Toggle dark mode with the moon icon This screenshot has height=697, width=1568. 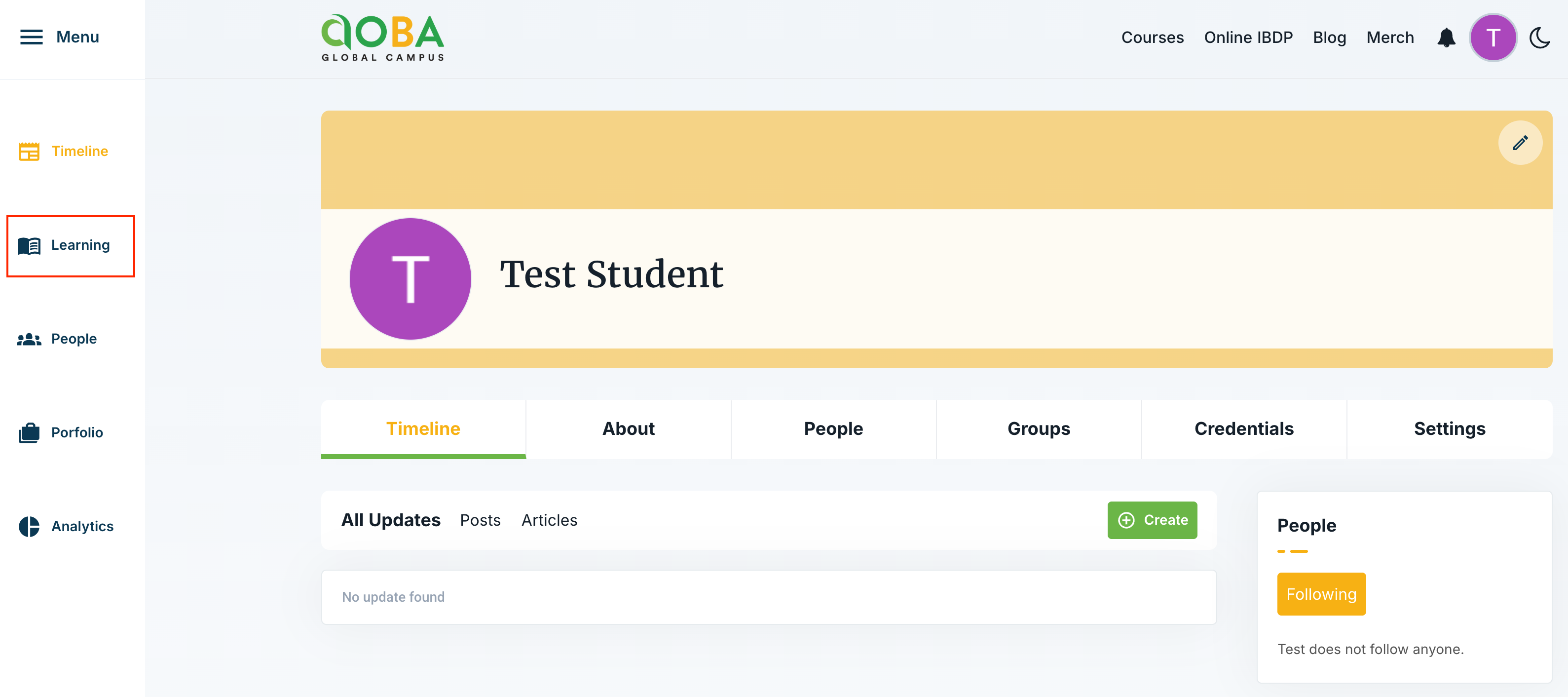(1540, 37)
